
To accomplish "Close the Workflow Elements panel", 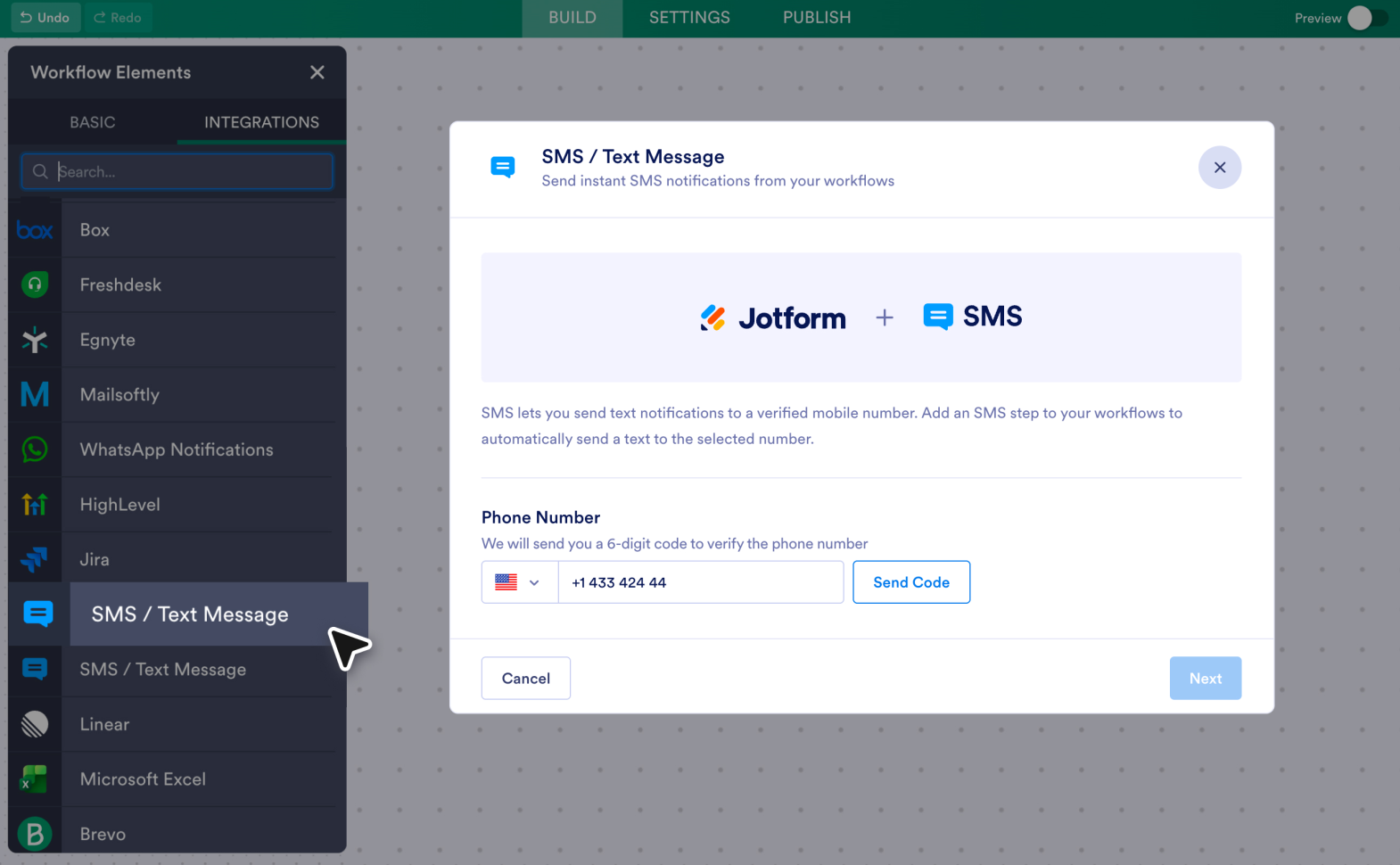I will point(317,72).
